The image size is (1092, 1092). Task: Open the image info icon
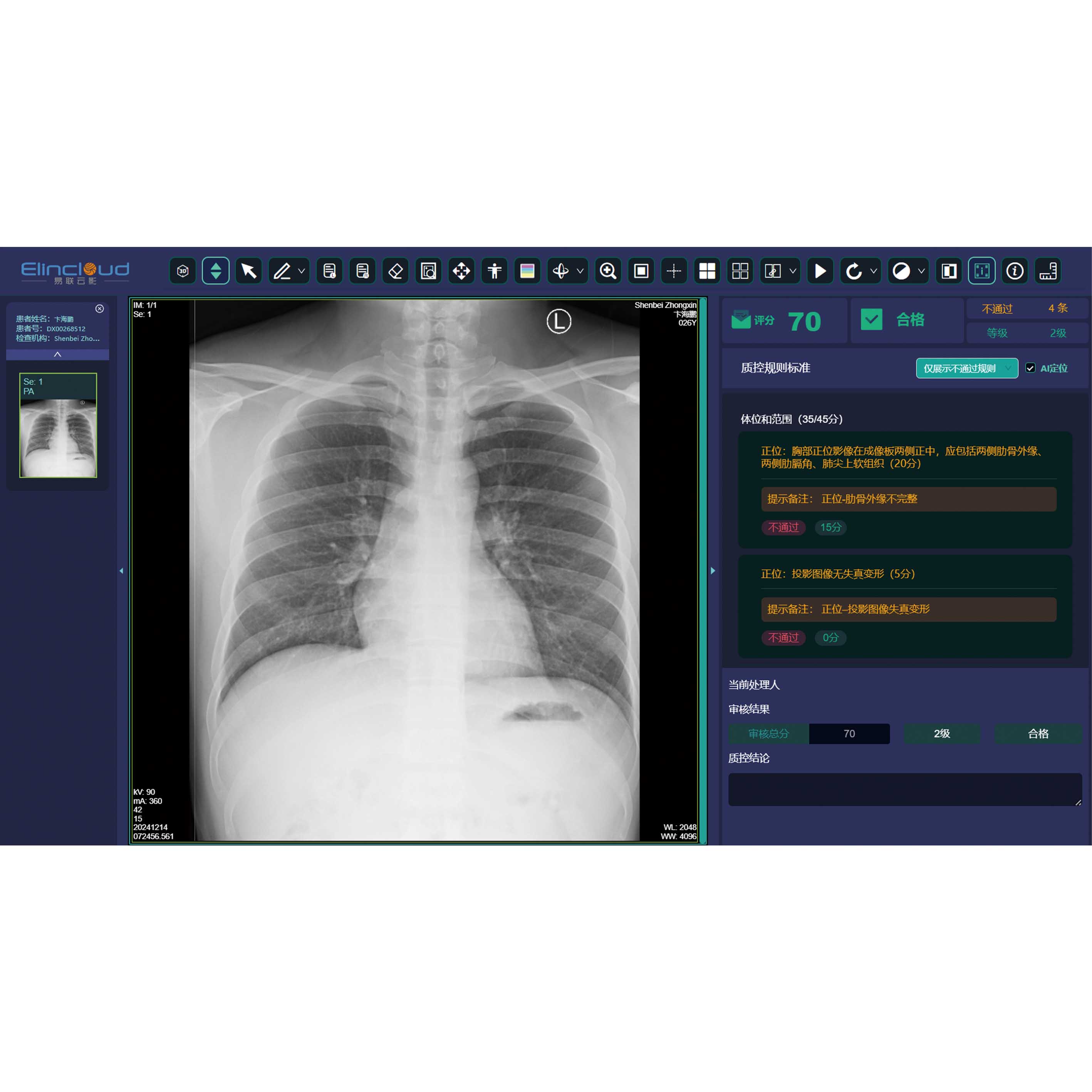[x=1015, y=271]
